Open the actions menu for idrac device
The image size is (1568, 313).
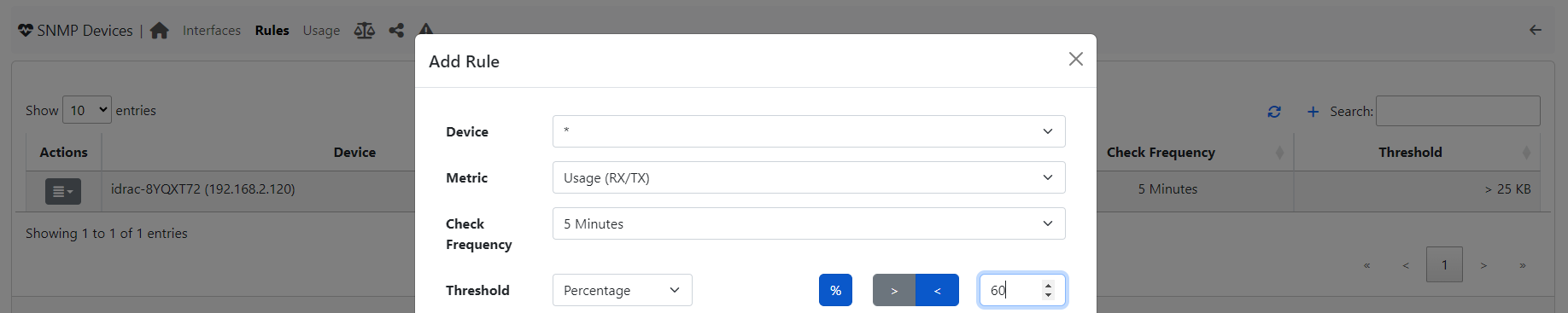point(63,192)
